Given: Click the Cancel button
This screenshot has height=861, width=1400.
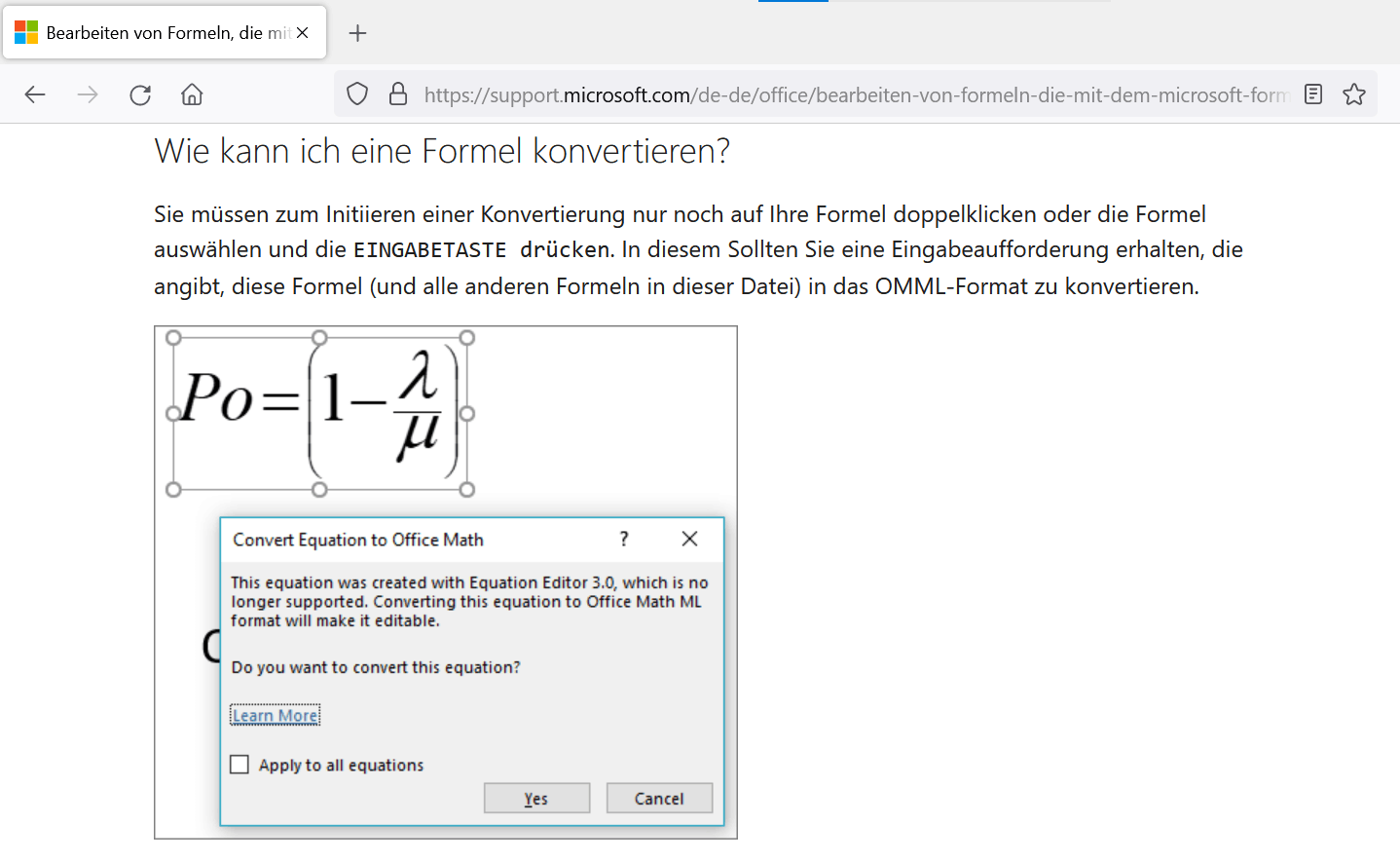Looking at the screenshot, I should (659, 799).
